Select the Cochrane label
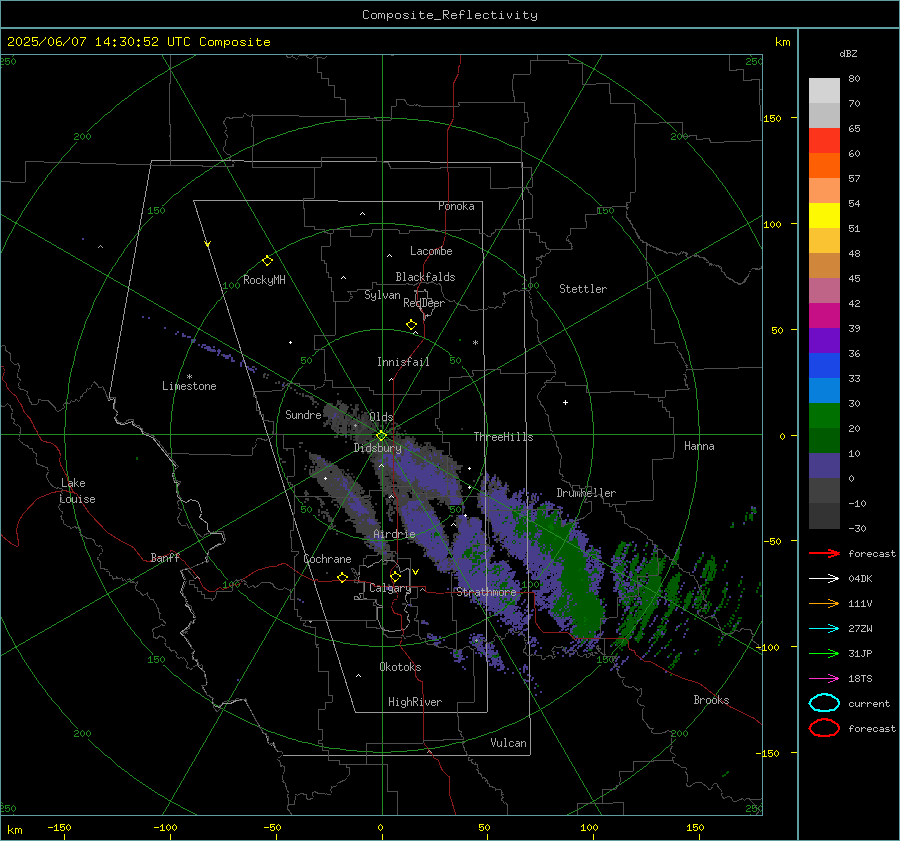The height and width of the screenshot is (841, 900). [x=327, y=559]
